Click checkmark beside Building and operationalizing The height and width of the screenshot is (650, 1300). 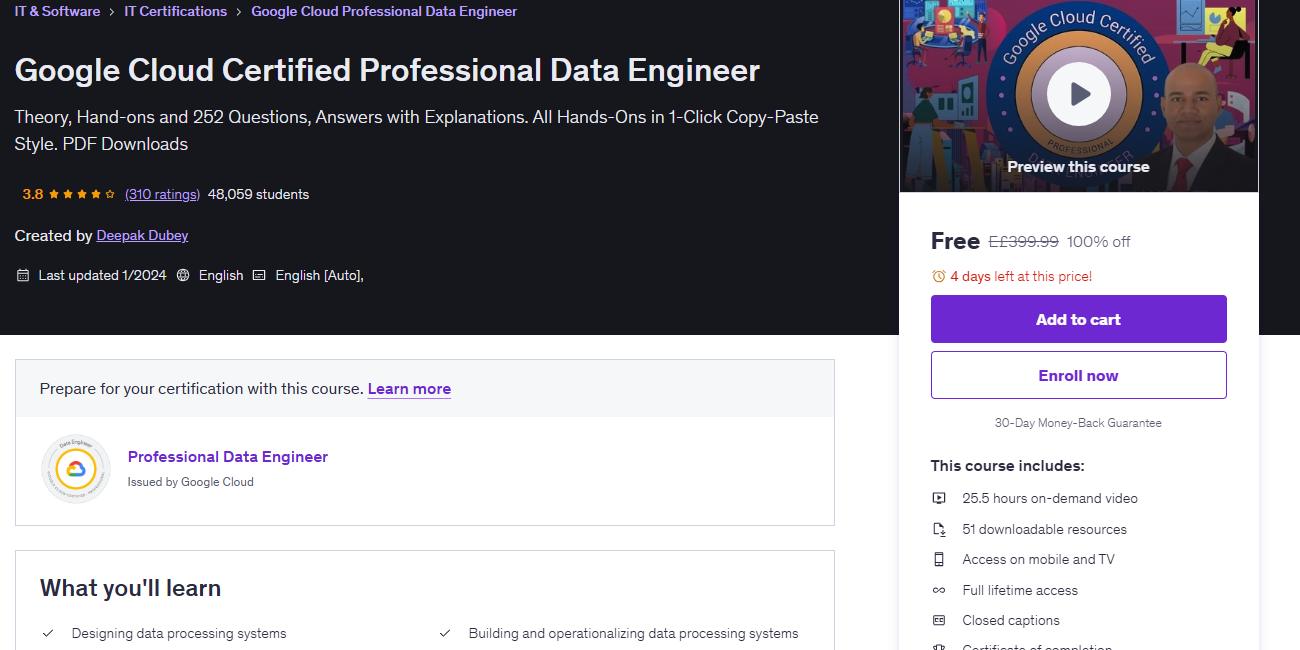(x=444, y=633)
